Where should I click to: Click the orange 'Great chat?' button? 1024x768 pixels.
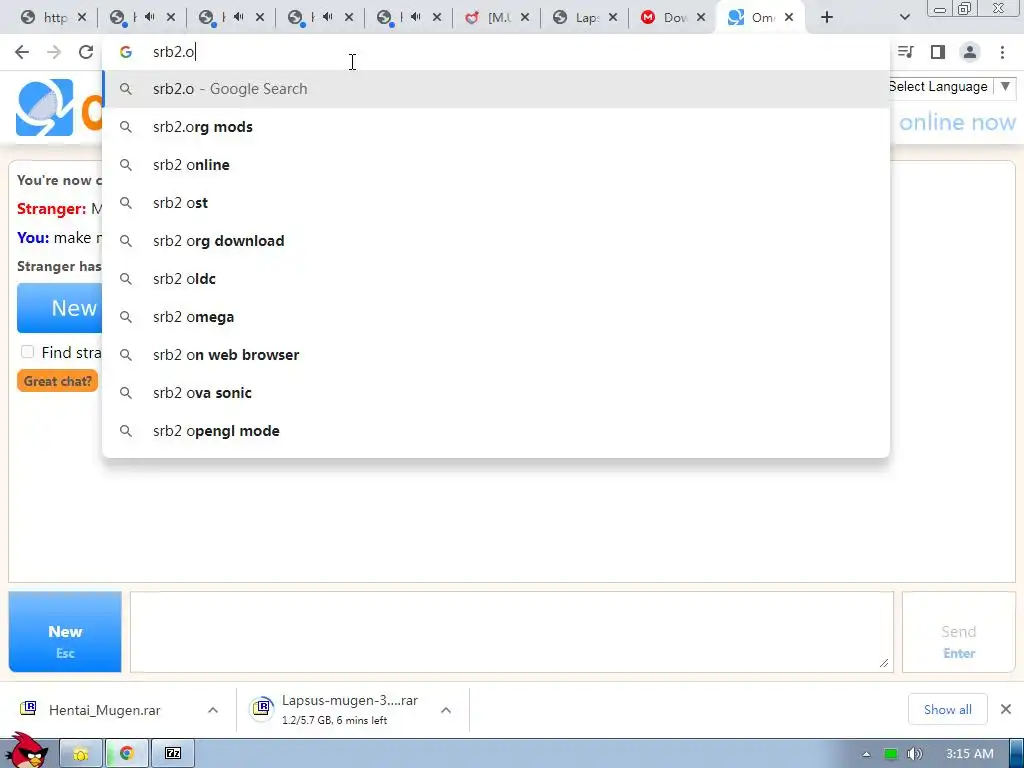pos(57,381)
